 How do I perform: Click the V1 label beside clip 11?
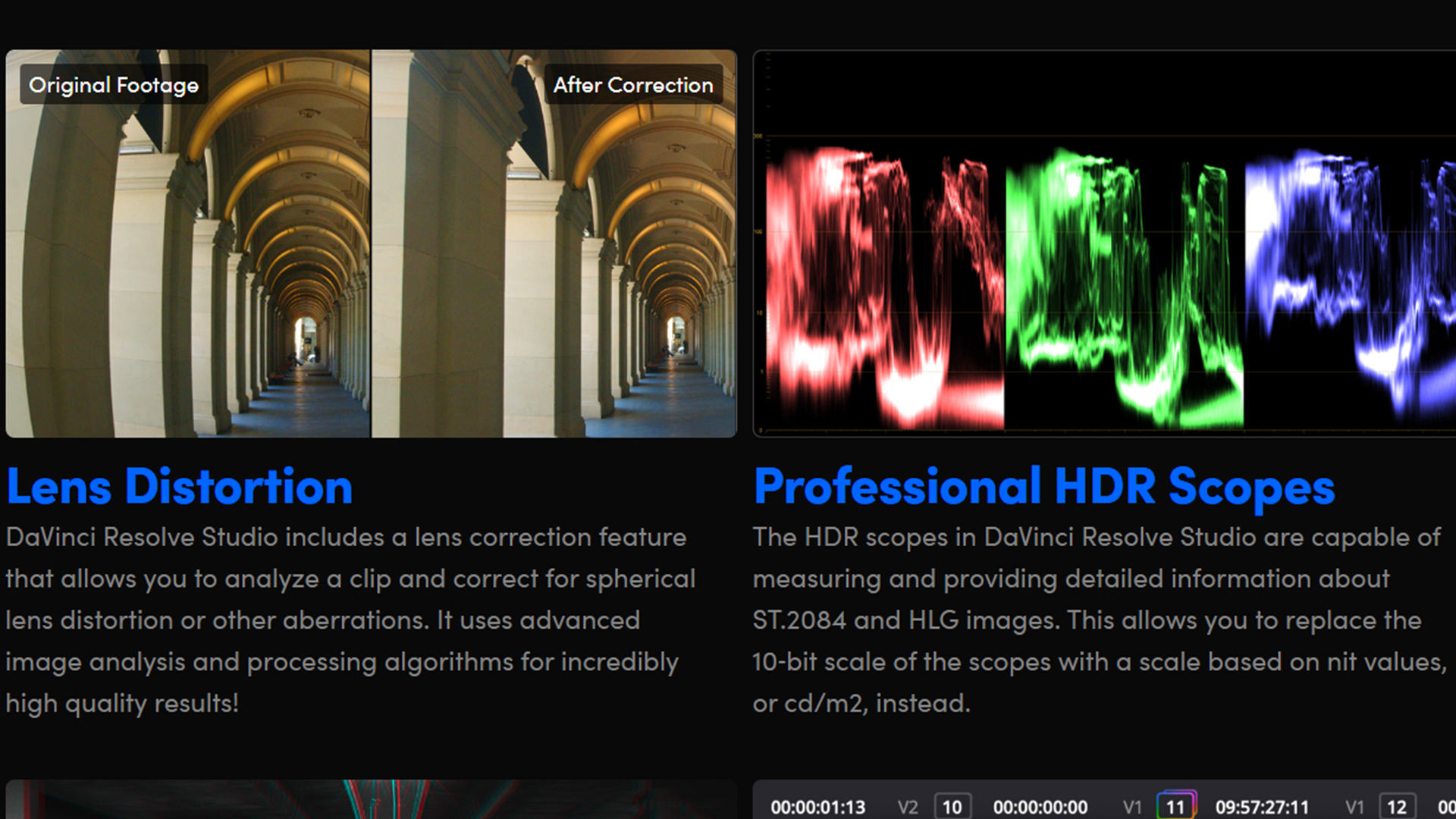1131,808
